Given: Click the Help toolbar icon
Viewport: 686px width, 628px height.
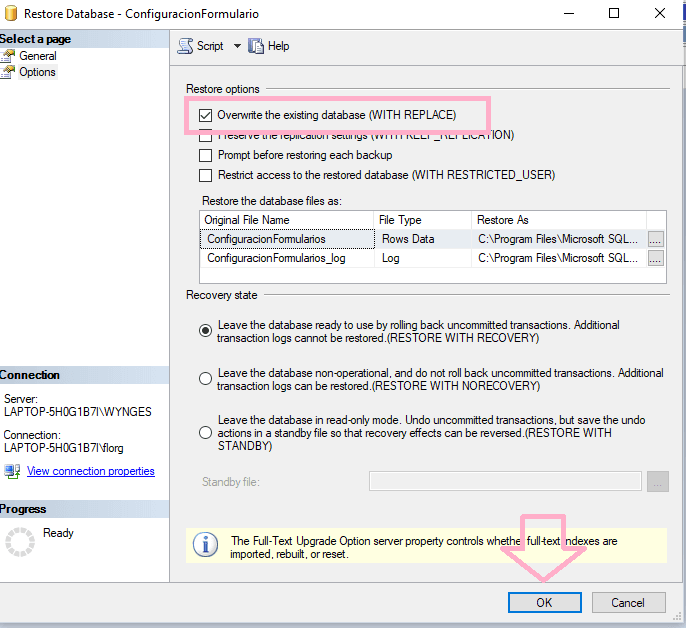Looking at the screenshot, I should click(x=256, y=46).
